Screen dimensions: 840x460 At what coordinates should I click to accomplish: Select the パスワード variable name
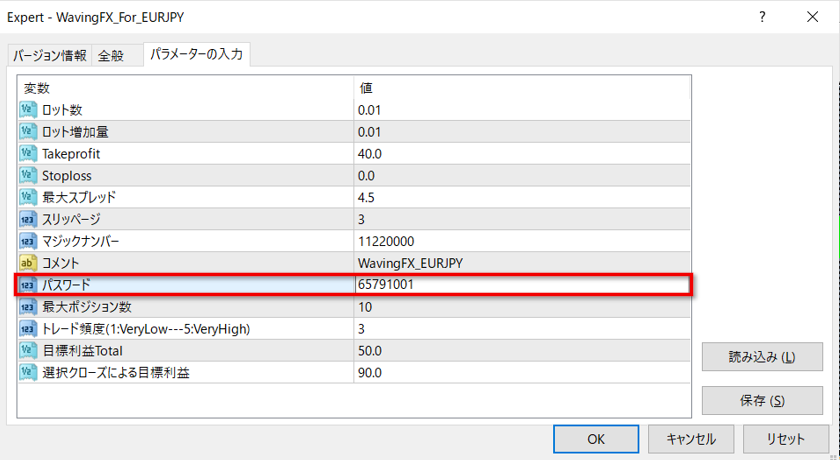(66, 285)
